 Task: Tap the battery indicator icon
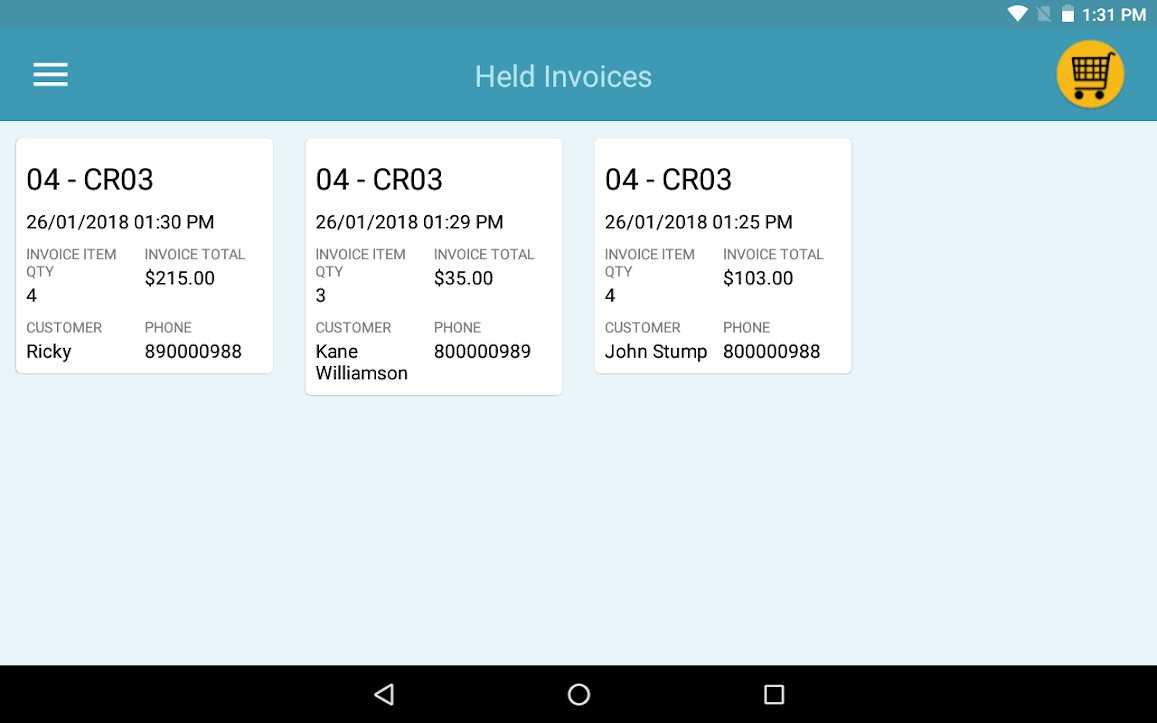1070,14
